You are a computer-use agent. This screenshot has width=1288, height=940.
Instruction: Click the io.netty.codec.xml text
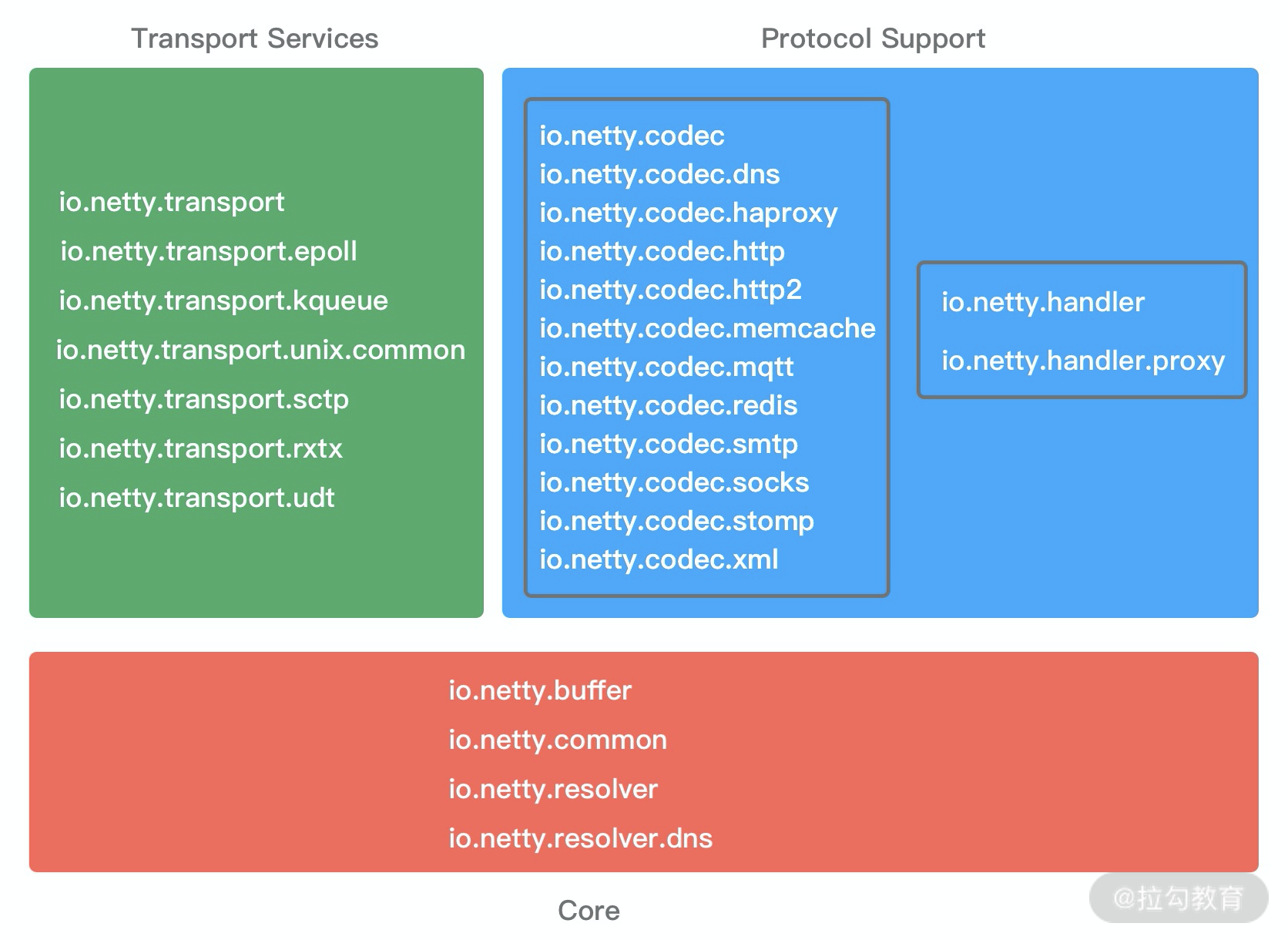click(x=659, y=559)
